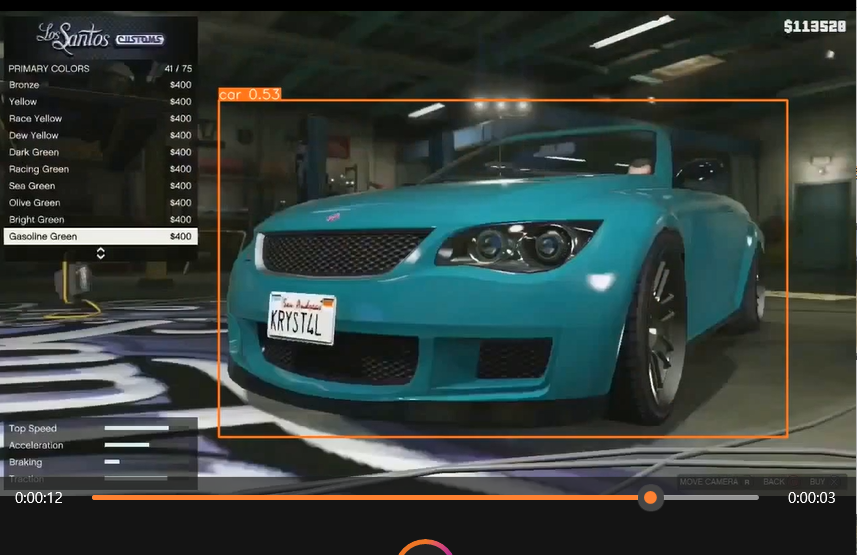Select Dark Green color option
The height and width of the screenshot is (555, 857).
(101, 153)
